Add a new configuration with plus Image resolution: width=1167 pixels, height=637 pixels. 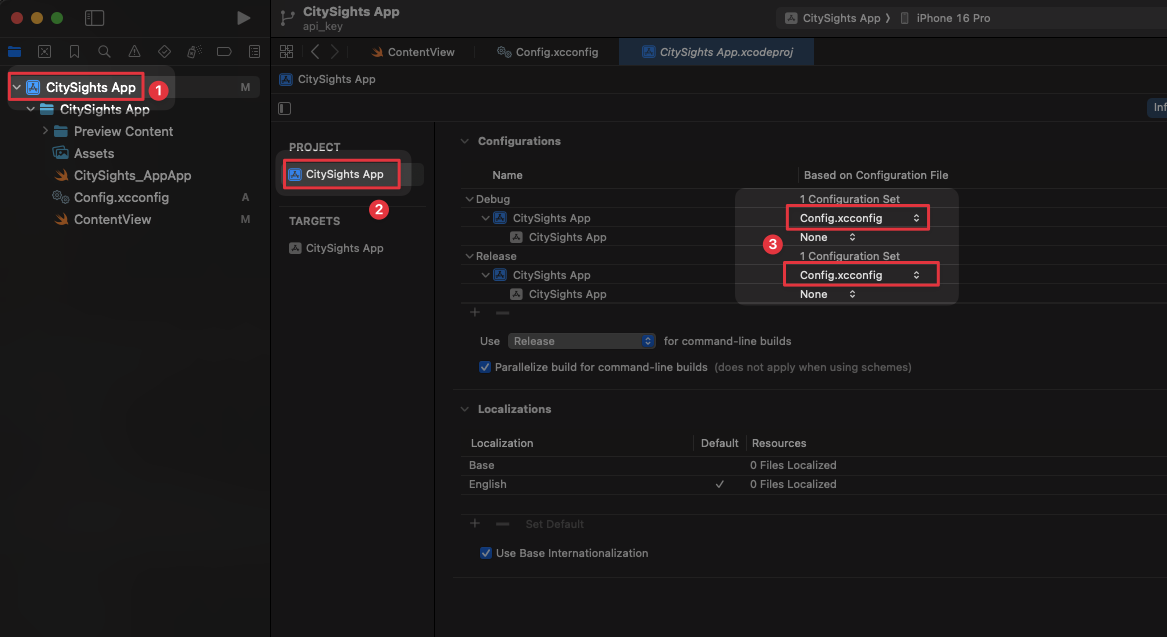(x=475, y=313)
